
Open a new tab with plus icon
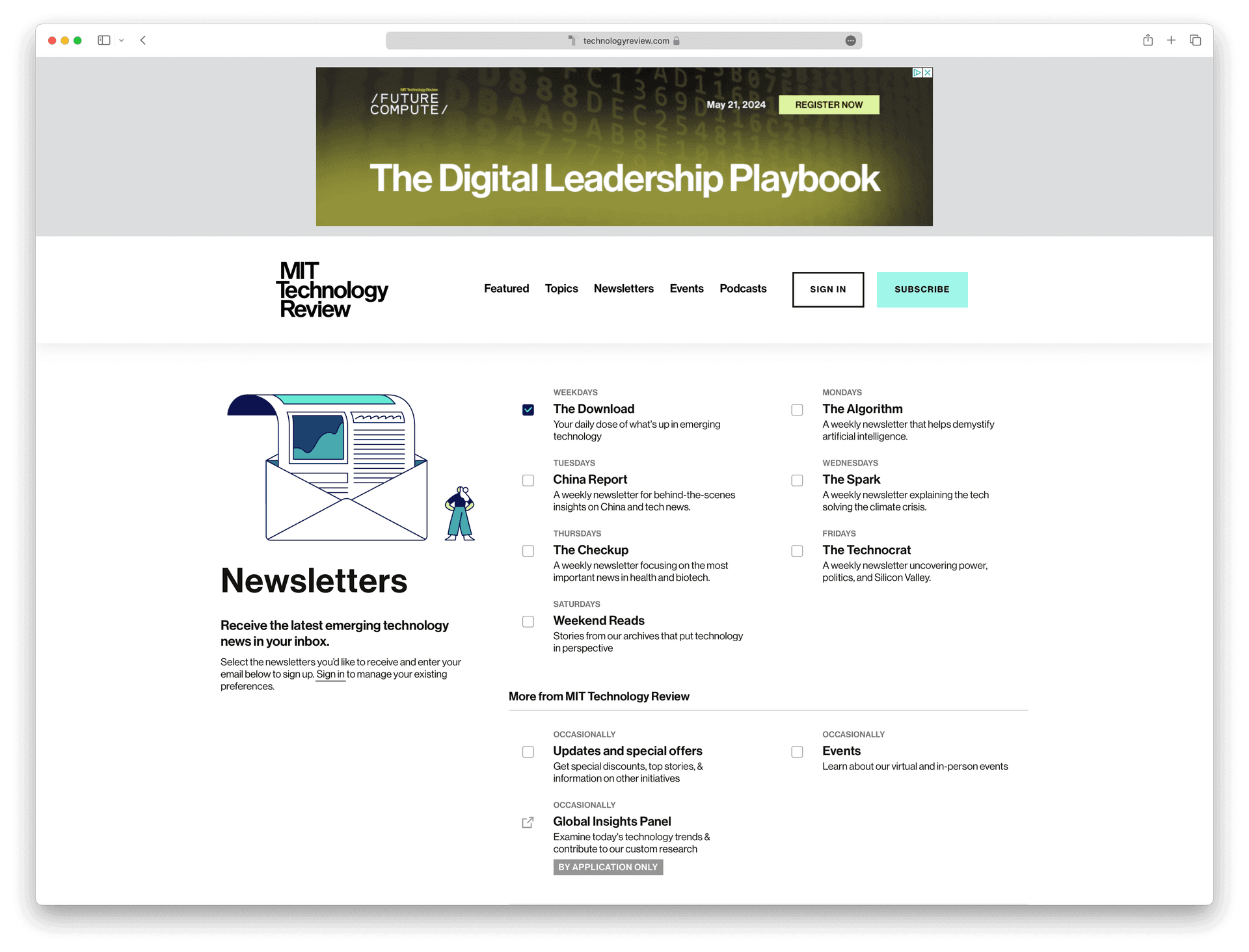click(x=1171, y=40)
